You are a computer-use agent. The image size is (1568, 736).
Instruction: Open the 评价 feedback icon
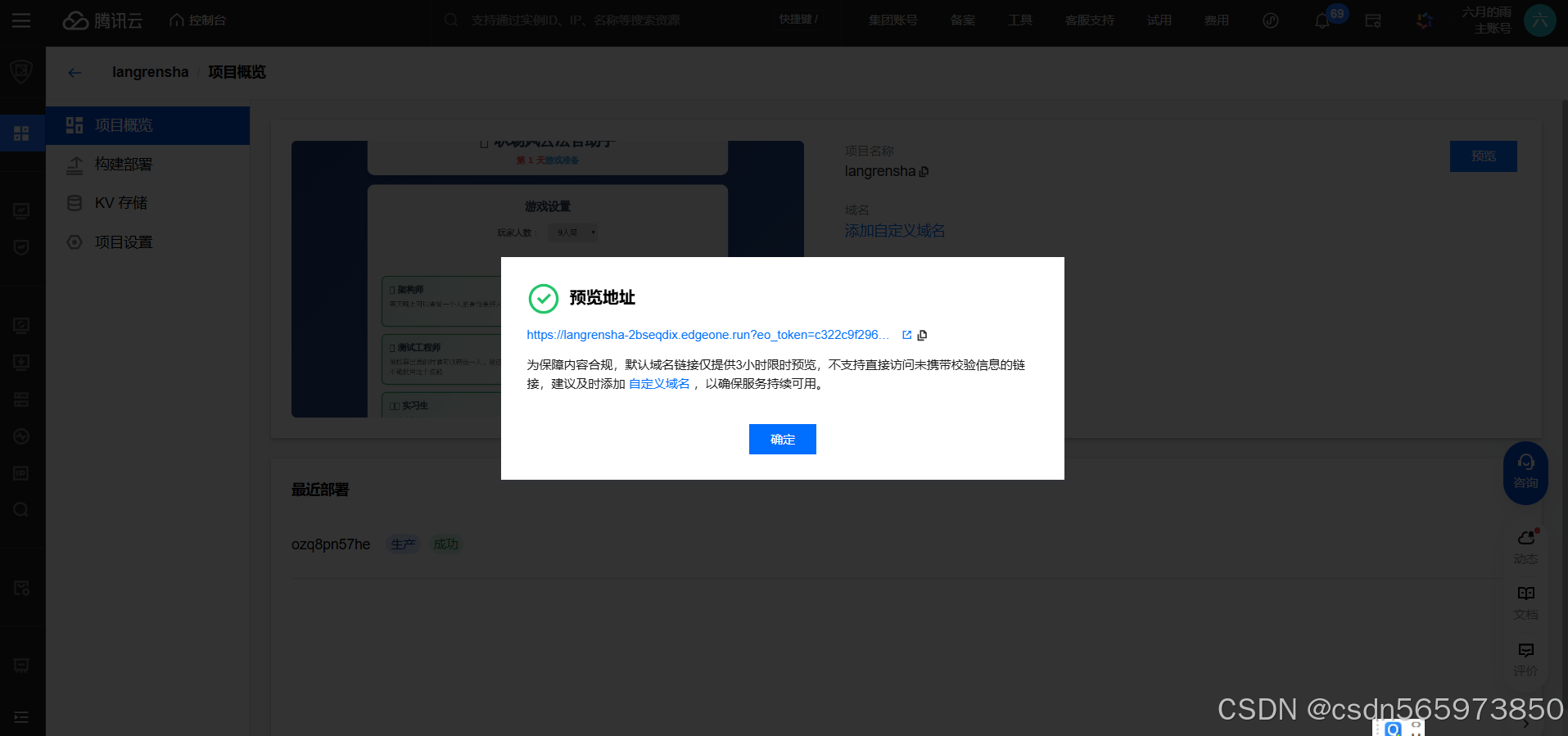(1525, 659)
